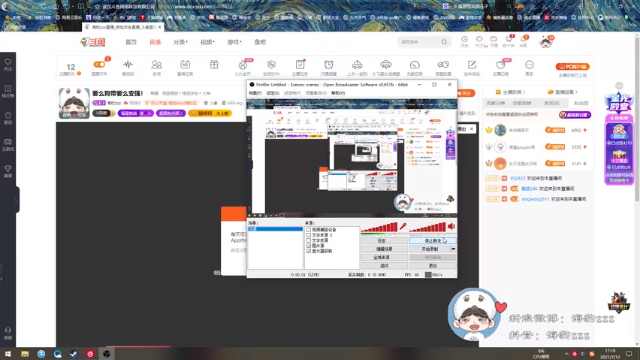Click the OBS Stop Streaming button
640x360 pixels.
(433, 241)
